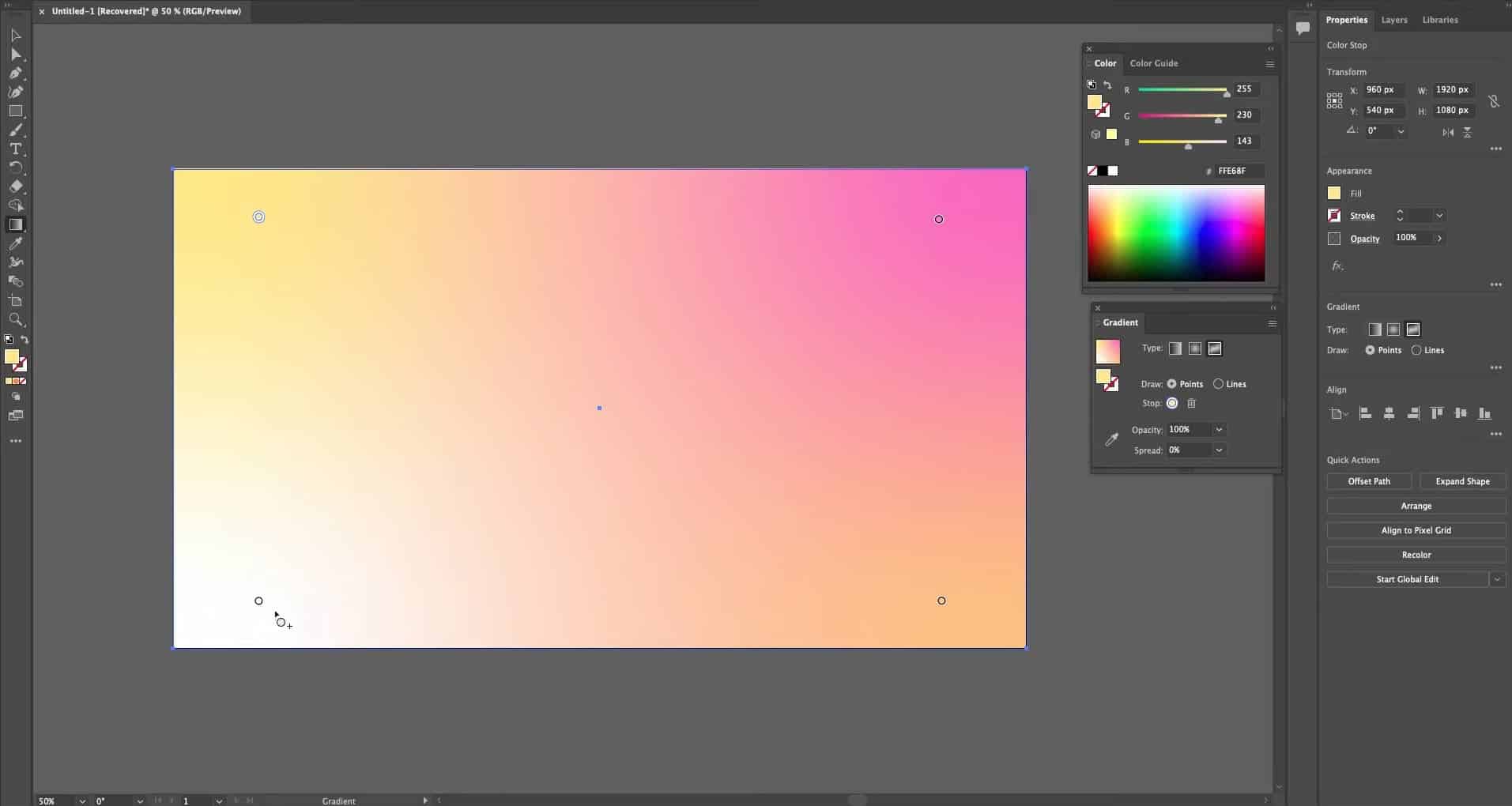Select Lines draw mode in Gradient panel
The height and width of the screenshot is (806, 1512).
1218,384
